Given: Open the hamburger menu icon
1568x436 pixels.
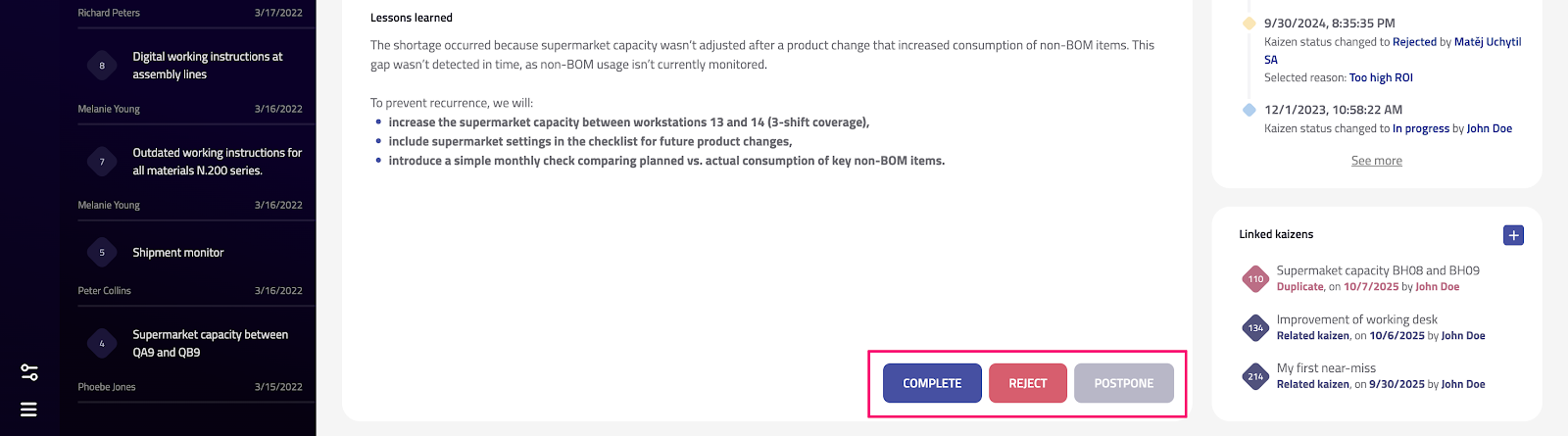Looking at the screenshot, I should tap(29, 410).
